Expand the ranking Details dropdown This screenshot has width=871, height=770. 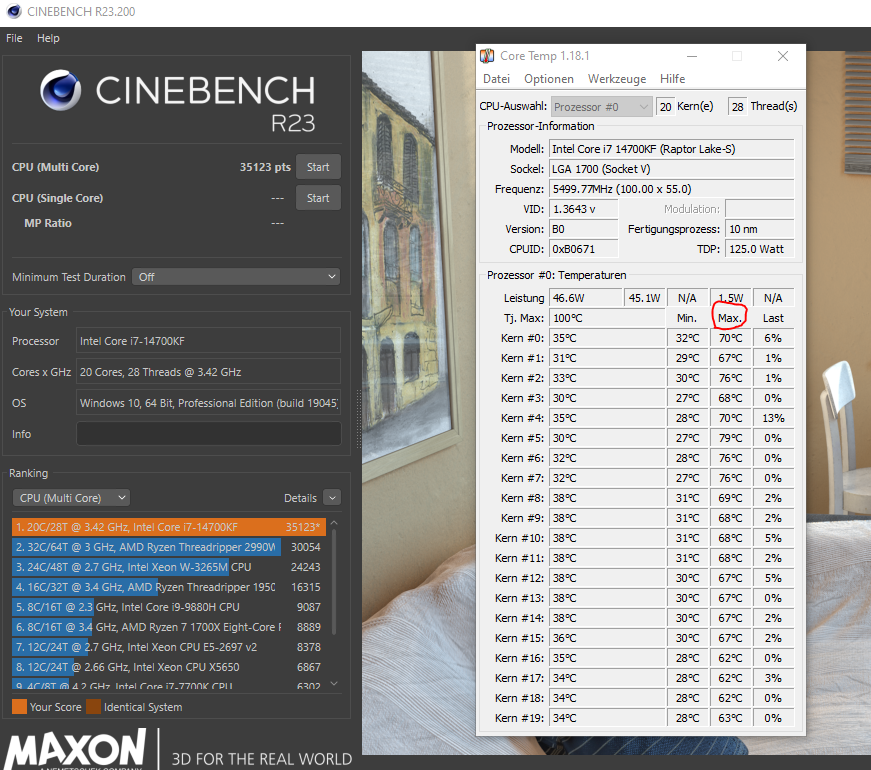click(332, 498)
